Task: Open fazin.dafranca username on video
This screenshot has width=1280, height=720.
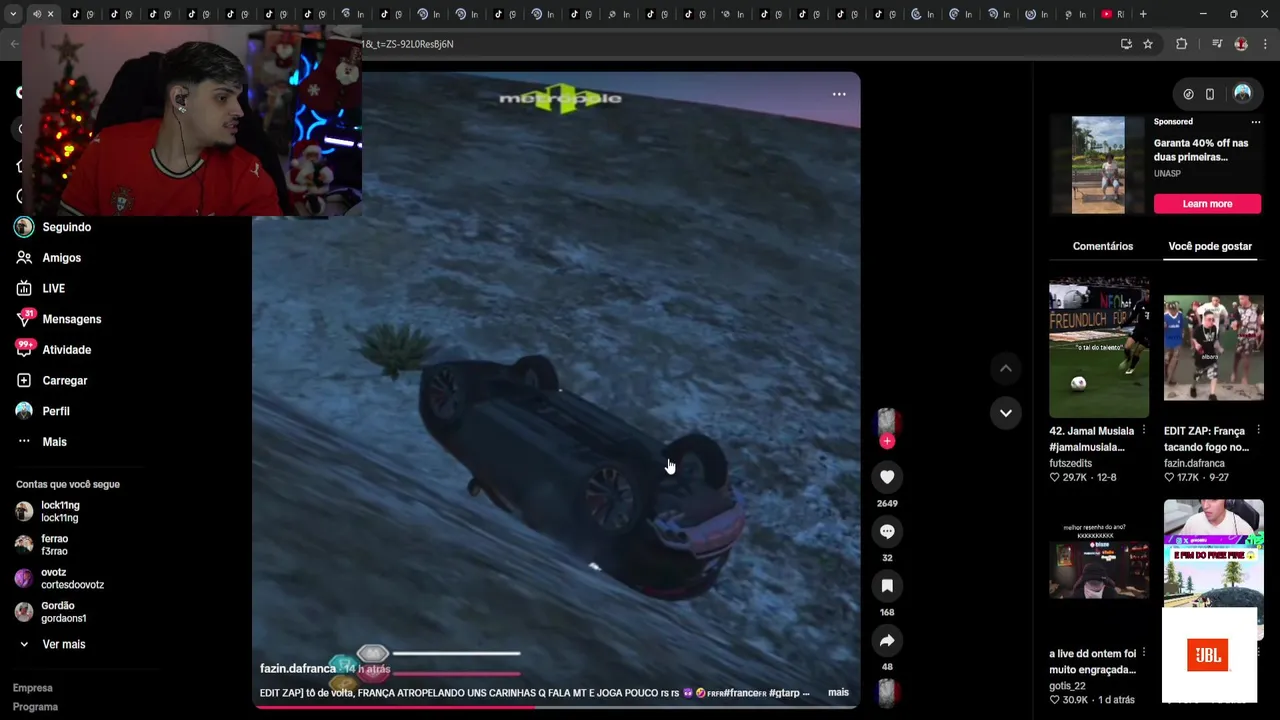Action: coord(298,669)
